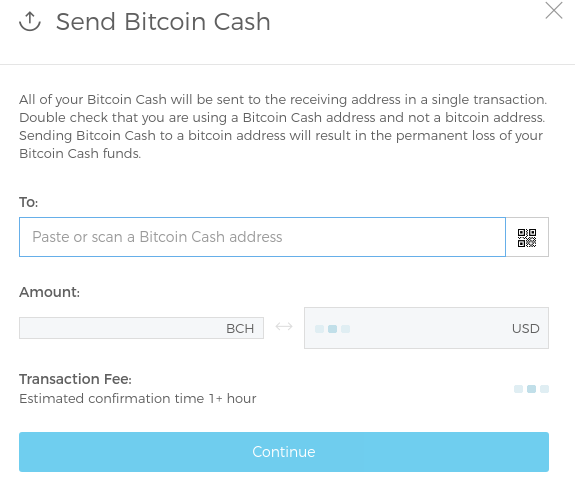Click the Send Bitcoin Cash title

[x=163, y=22]
